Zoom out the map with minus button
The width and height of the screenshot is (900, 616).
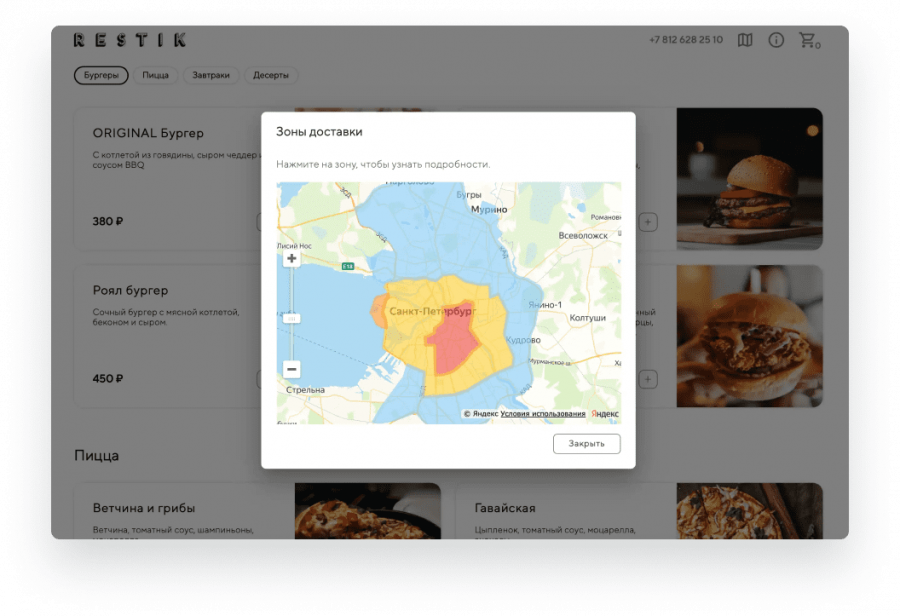click(292, 369)
